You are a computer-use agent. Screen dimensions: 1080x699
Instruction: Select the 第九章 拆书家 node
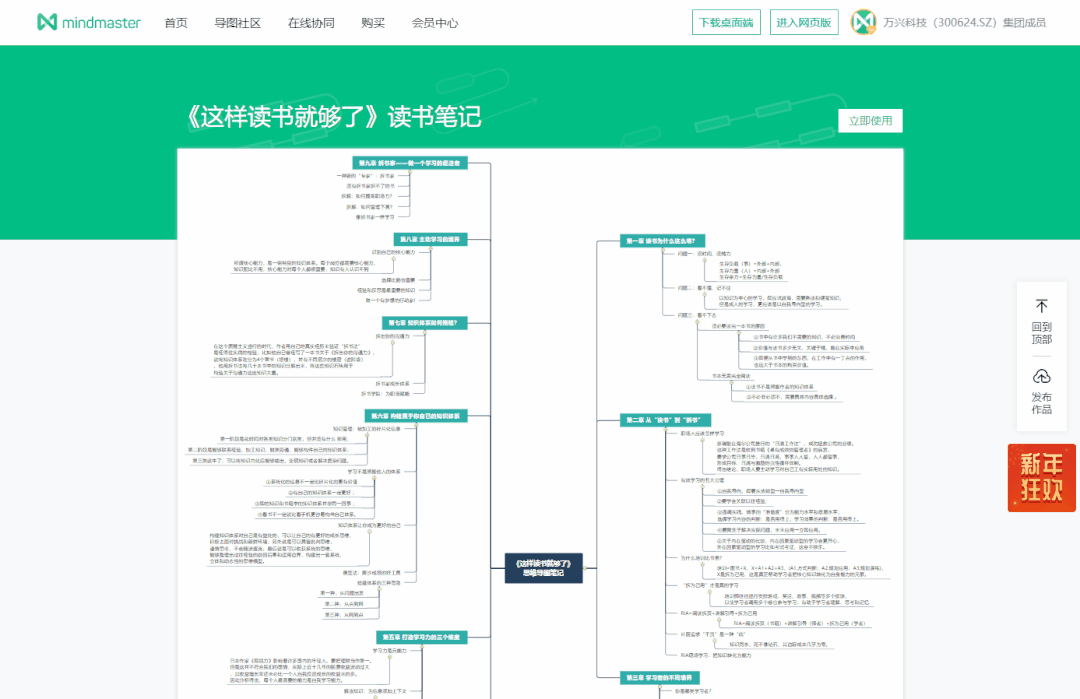(x=410, y=163)
